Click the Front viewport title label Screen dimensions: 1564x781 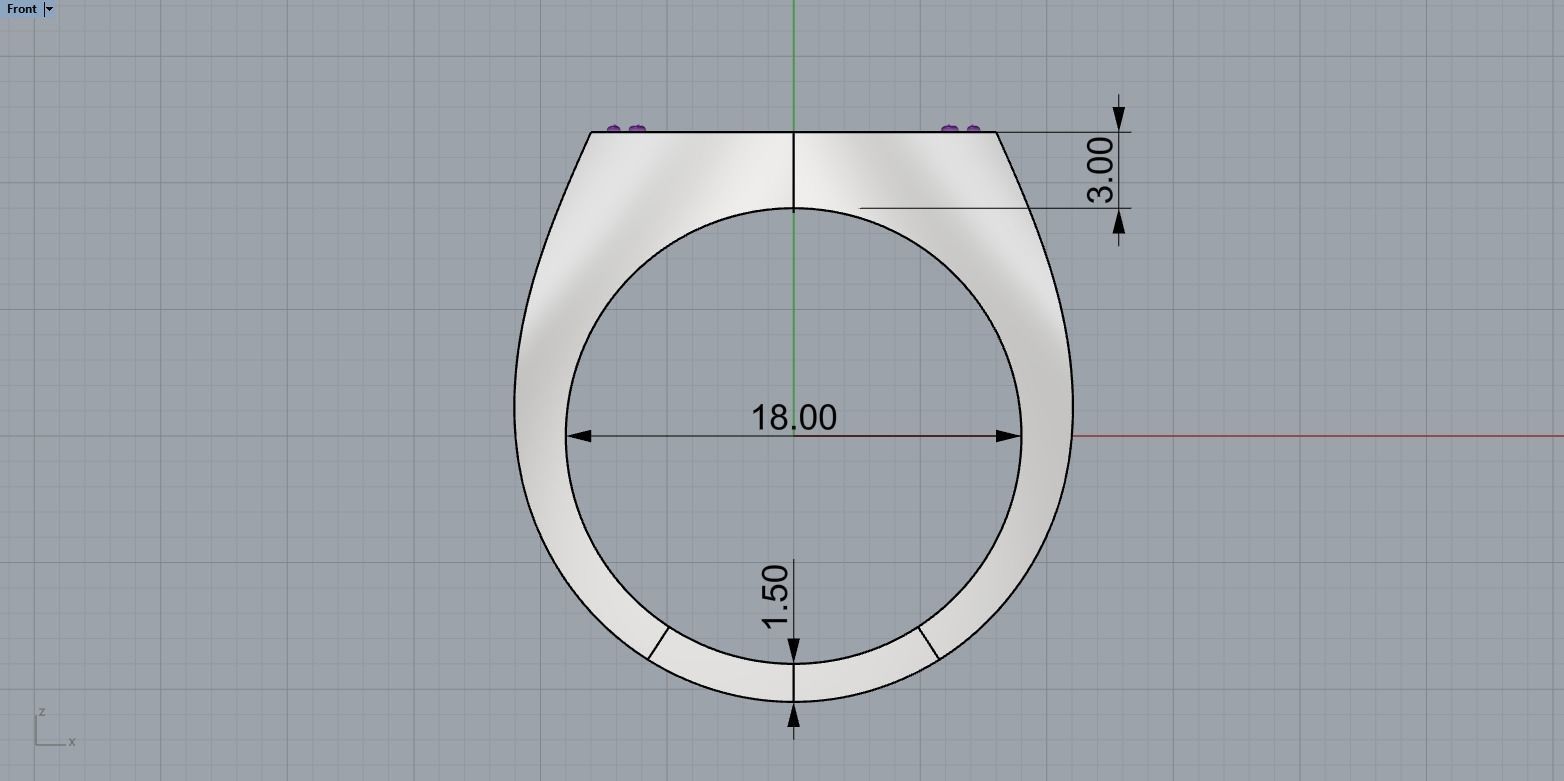(21, 9)
